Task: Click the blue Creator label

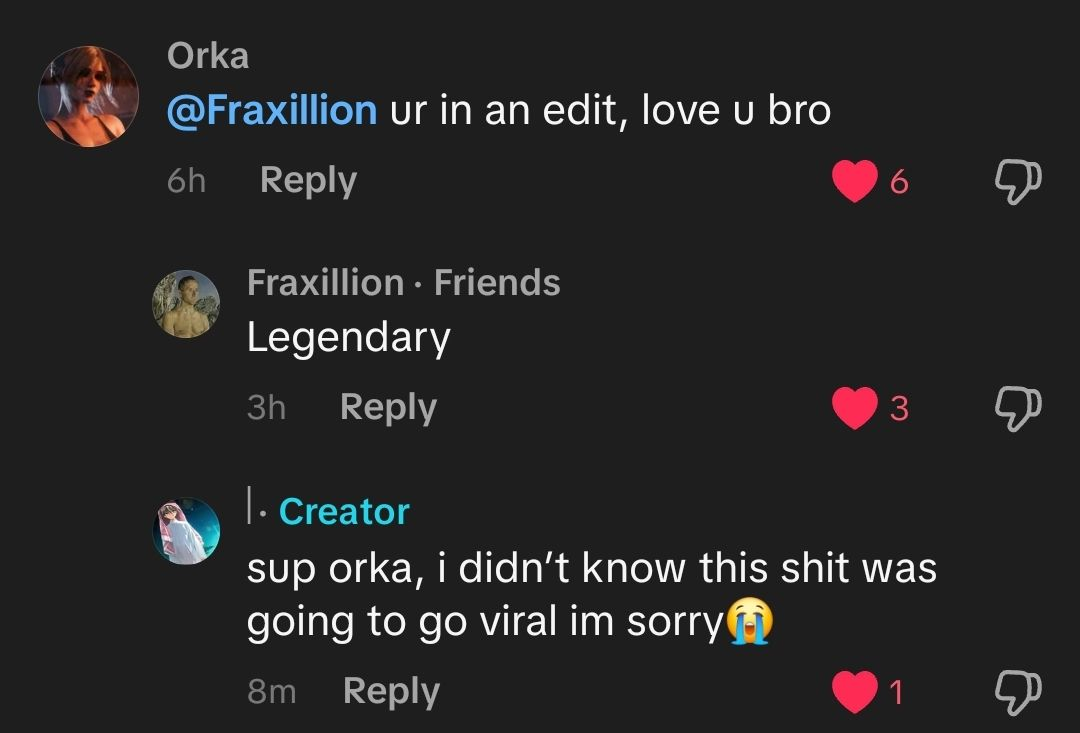Action: (x=344, y=511)
